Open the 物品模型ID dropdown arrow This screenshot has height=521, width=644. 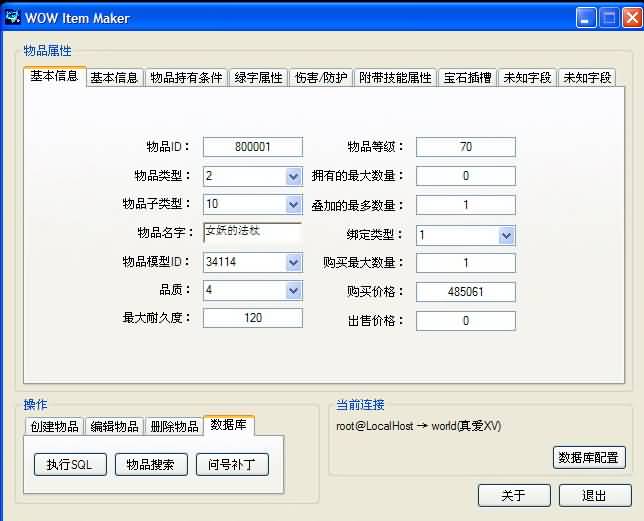tap(293, 262)
